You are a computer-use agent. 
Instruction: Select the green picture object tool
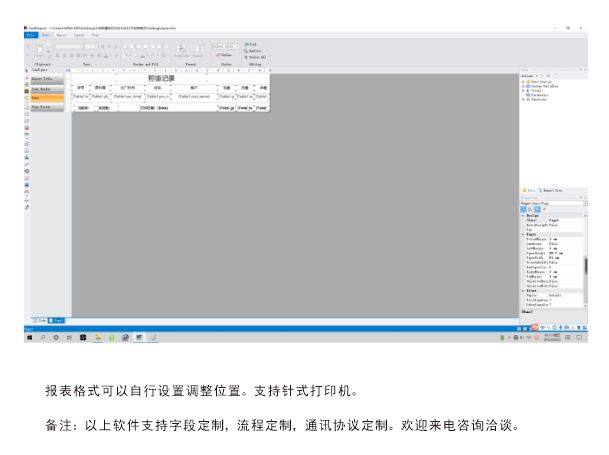coord(27,85)
